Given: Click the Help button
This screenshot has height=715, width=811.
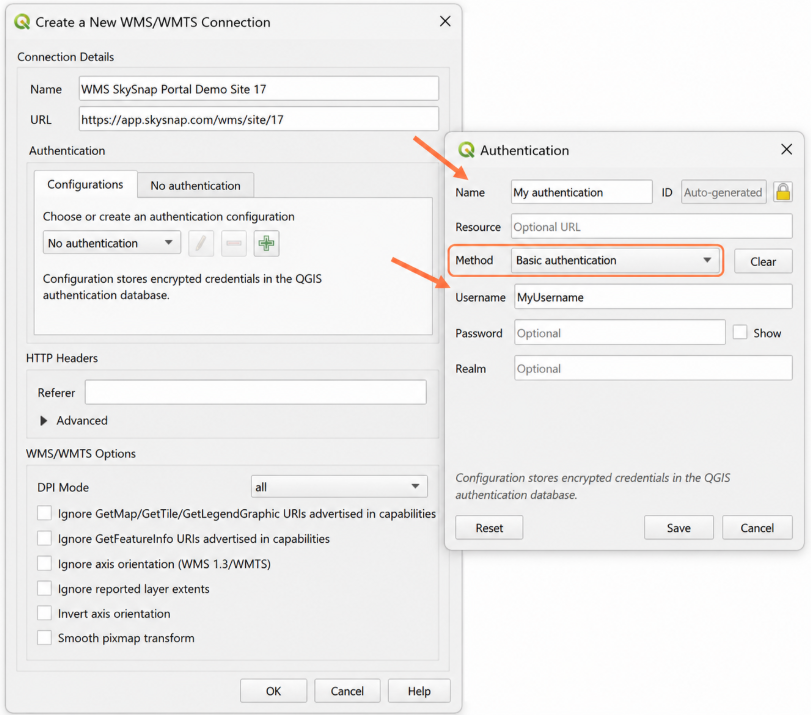Looking at the screenshot, I should 419,691.
